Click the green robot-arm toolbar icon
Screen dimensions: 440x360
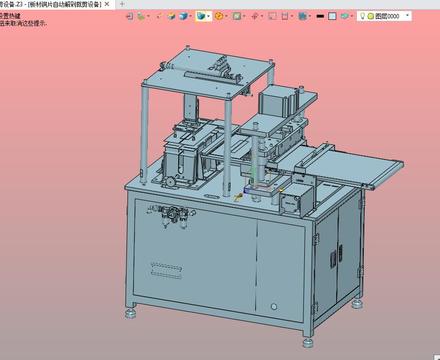pos(141,16)
